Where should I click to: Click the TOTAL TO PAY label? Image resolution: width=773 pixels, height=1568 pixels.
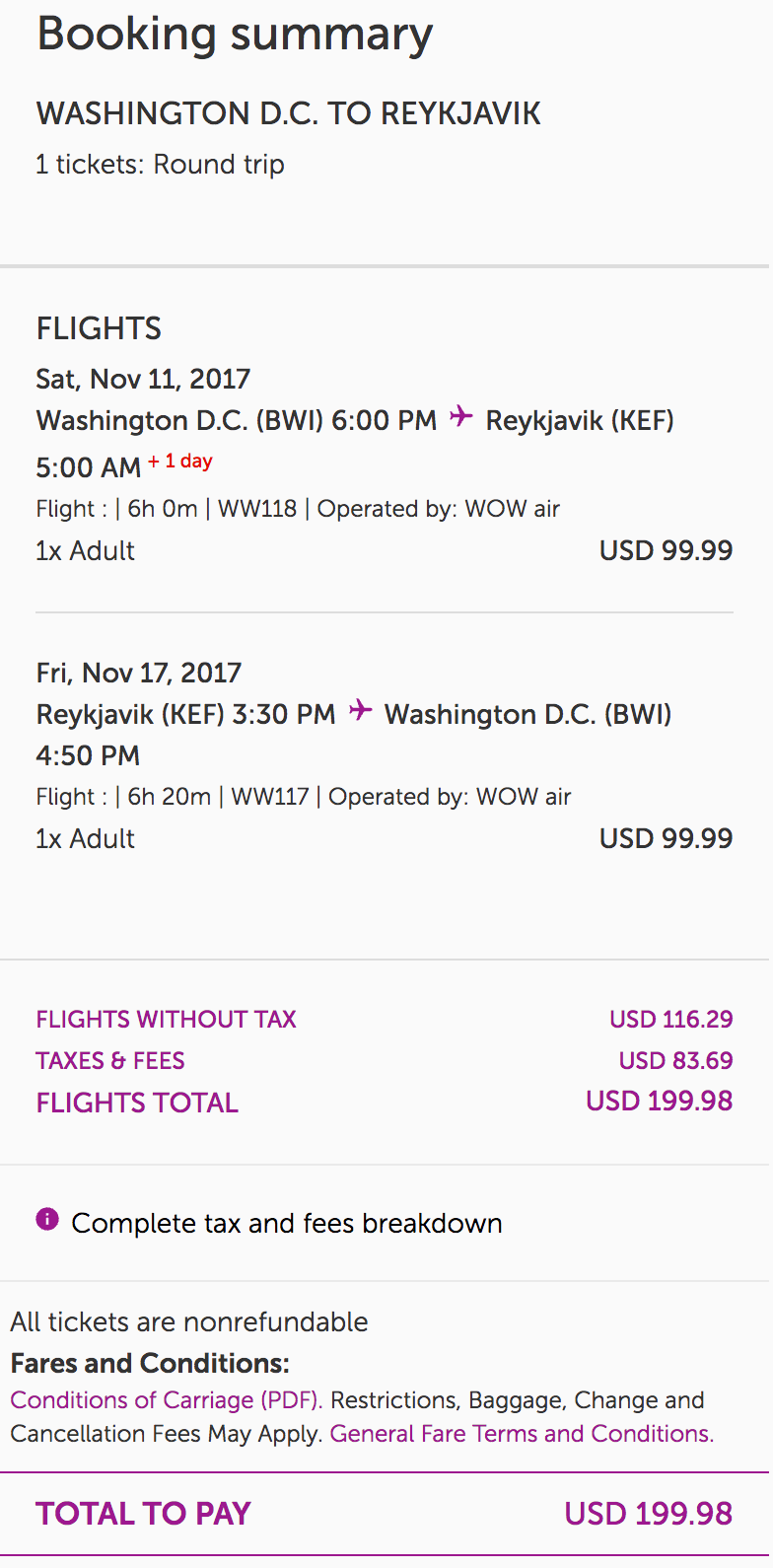coord(143,1514)
